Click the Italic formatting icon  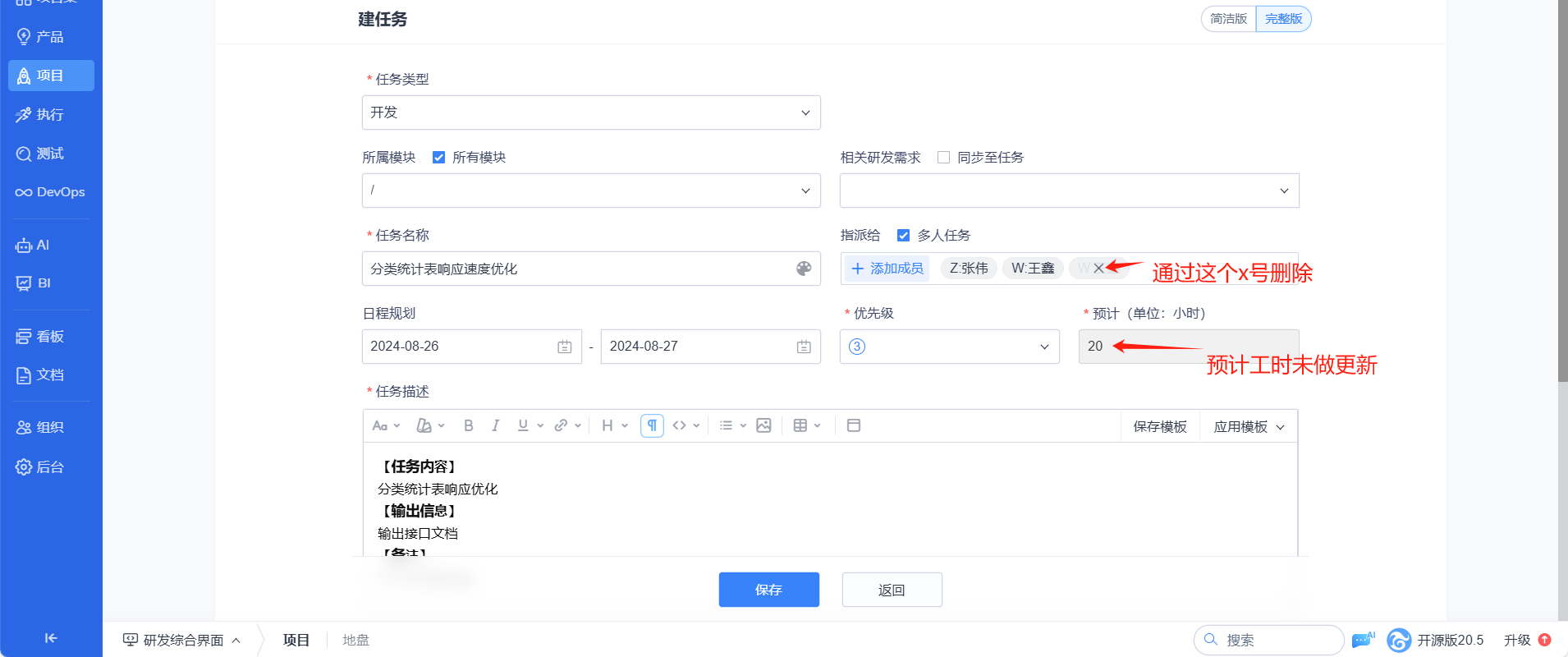pyautogui.click(x=495, y=425)
